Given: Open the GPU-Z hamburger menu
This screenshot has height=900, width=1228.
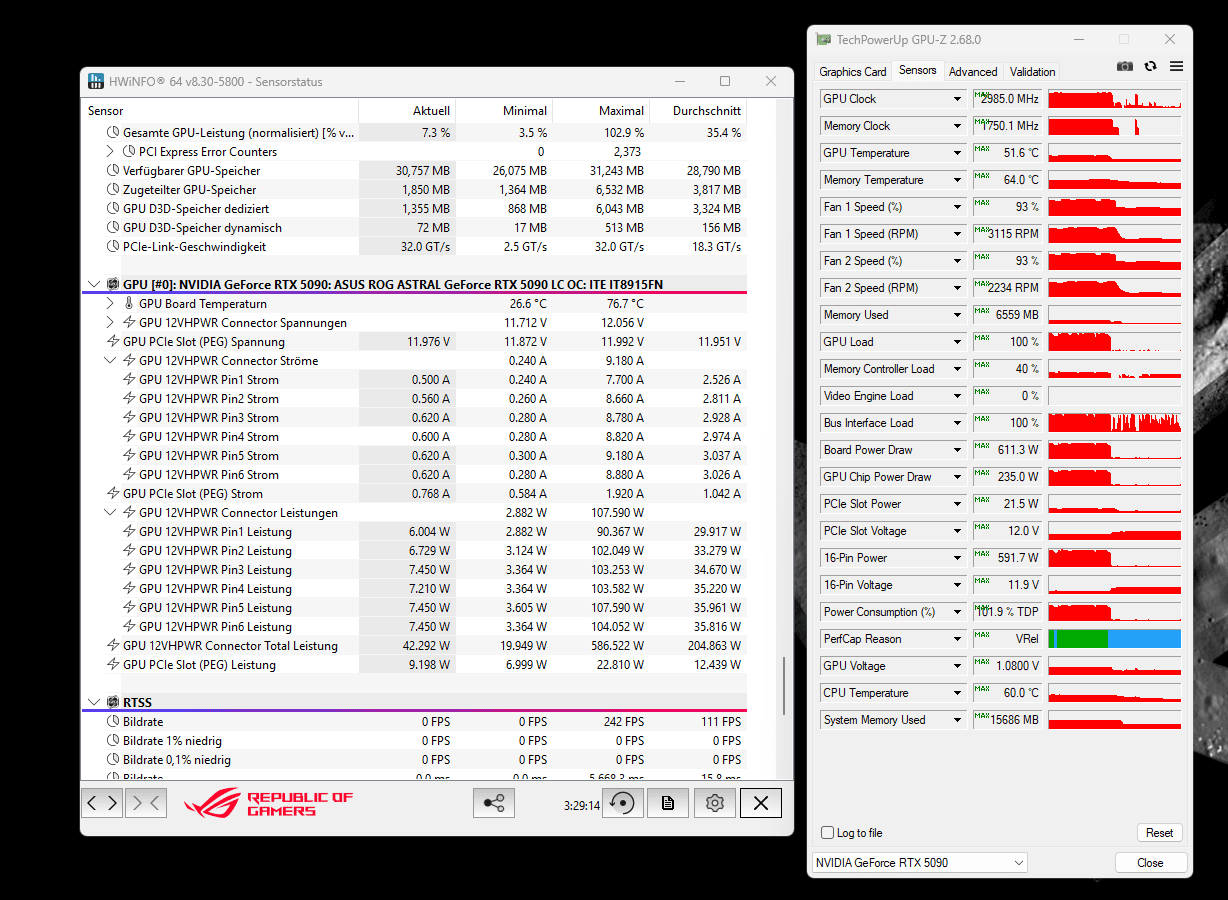Looking at the screenshot, I should (x=1176, y=66).
